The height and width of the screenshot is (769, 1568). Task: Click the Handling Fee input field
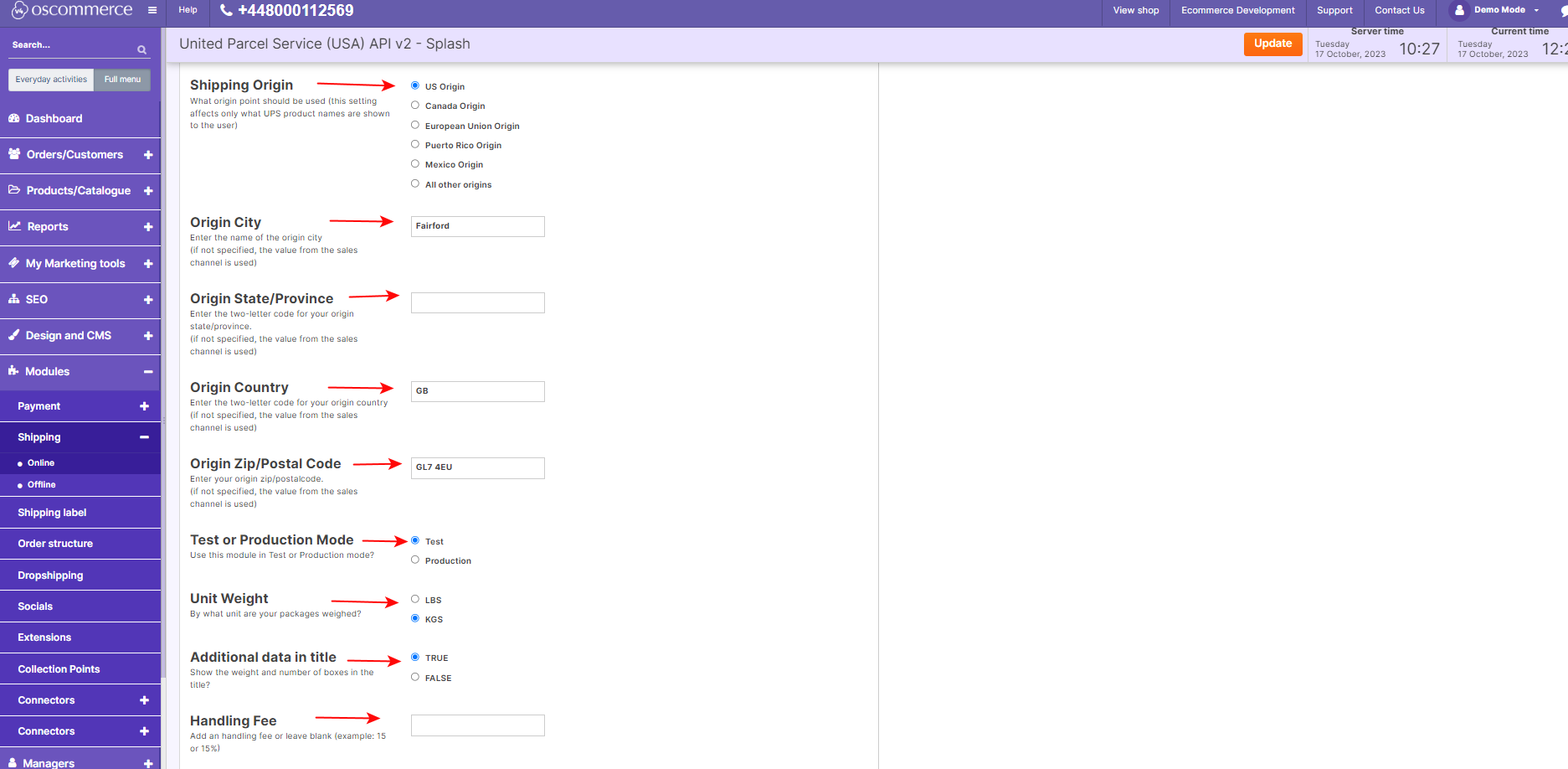478,725
